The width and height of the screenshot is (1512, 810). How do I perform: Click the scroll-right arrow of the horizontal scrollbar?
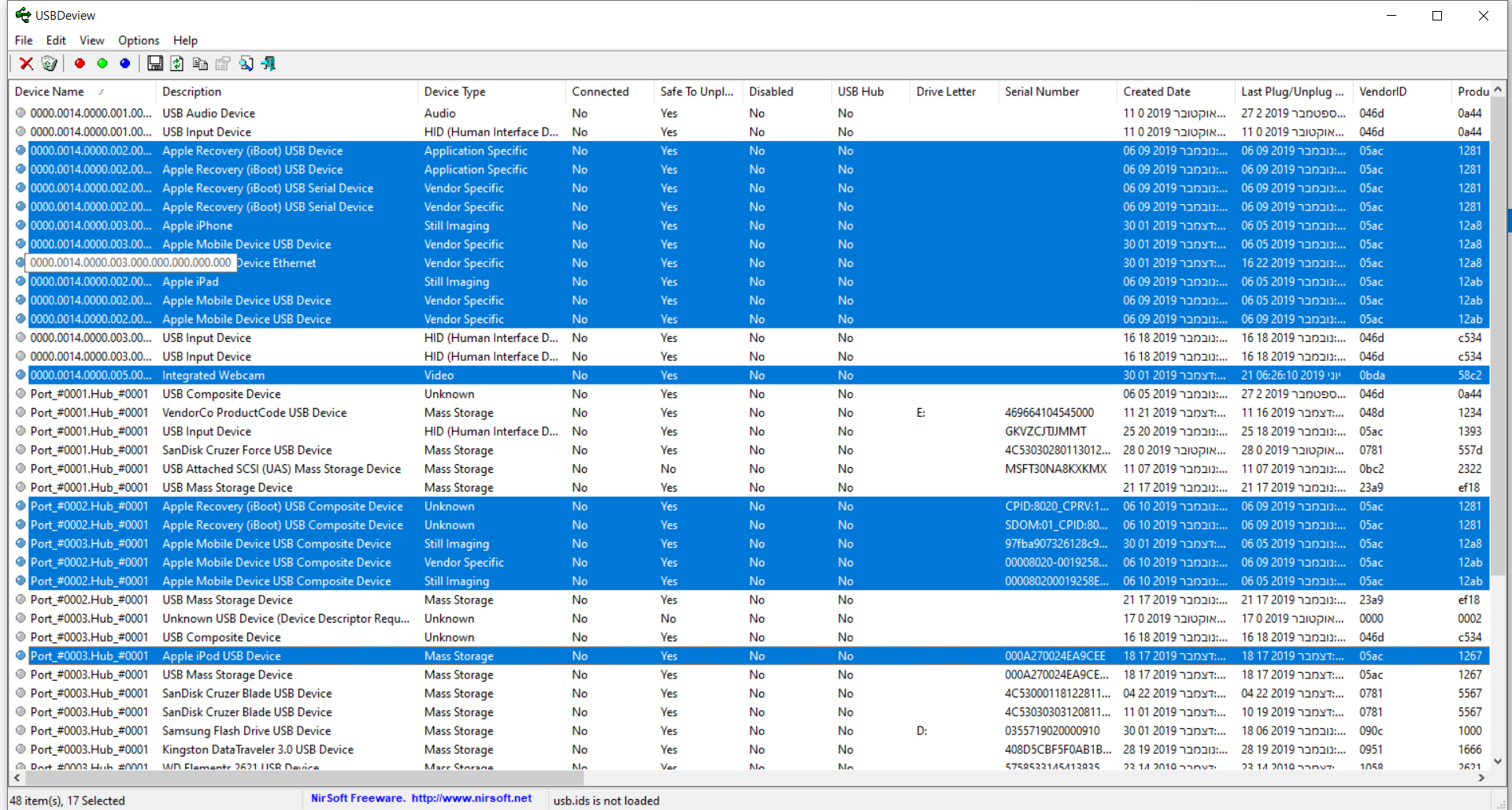(1481, 778)
